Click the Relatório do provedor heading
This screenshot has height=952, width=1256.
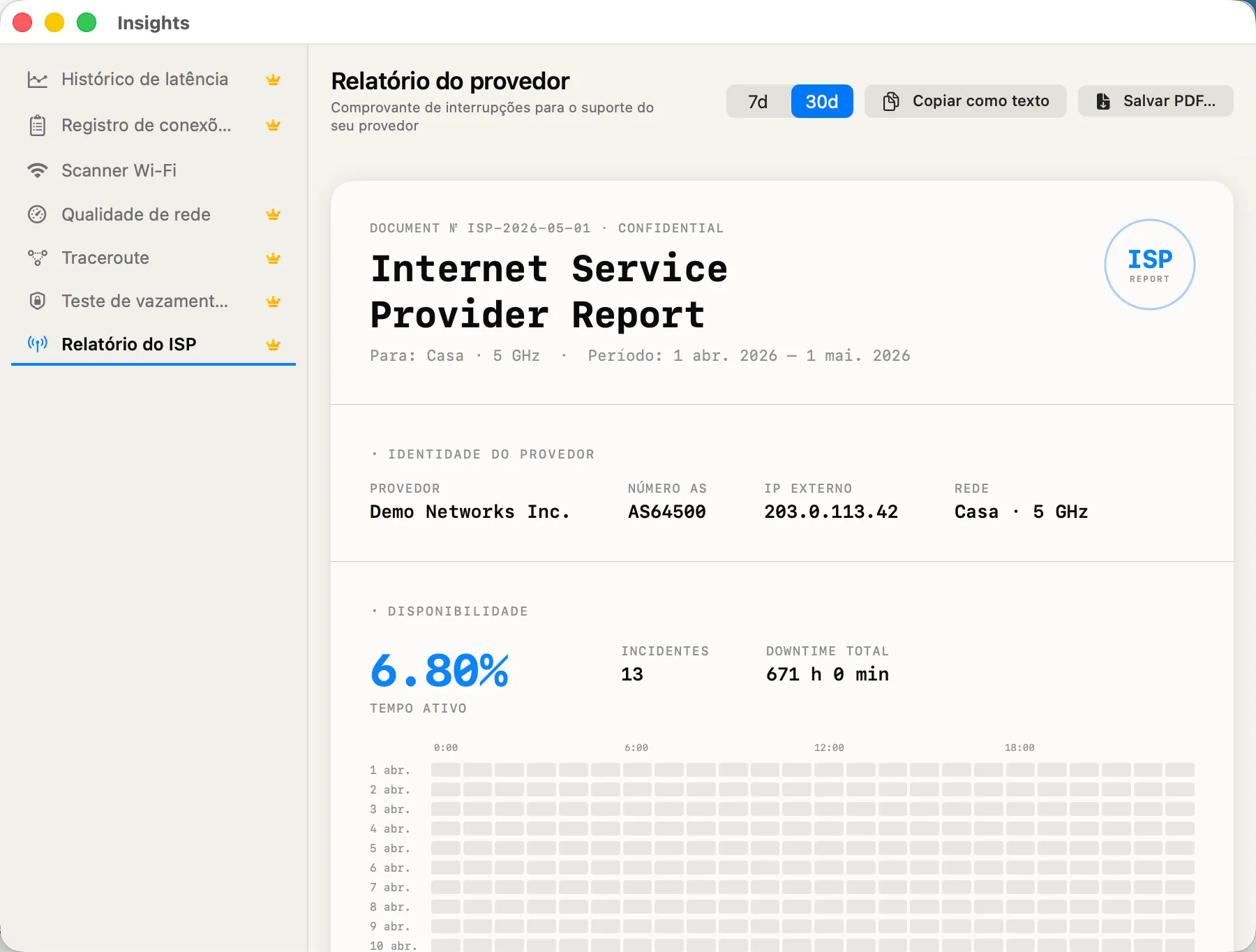point(450,81)
